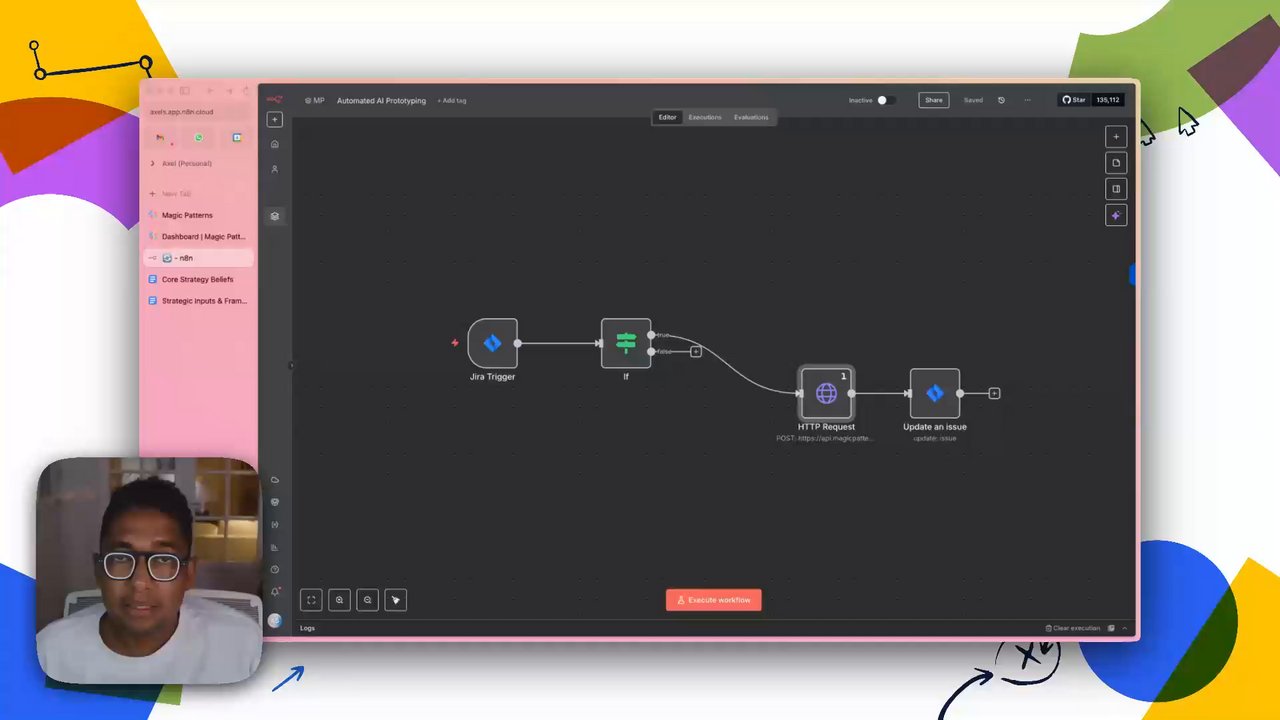The image size is (1280, 720).
Task: Toggle the Inactive workflow switch
Action: [x=885, y=100]
